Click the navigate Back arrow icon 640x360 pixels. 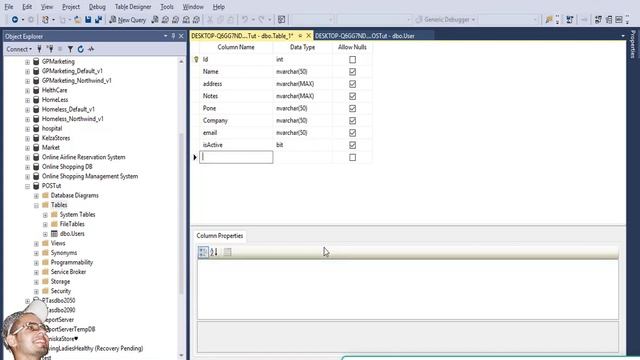click(x=15, y=20)
